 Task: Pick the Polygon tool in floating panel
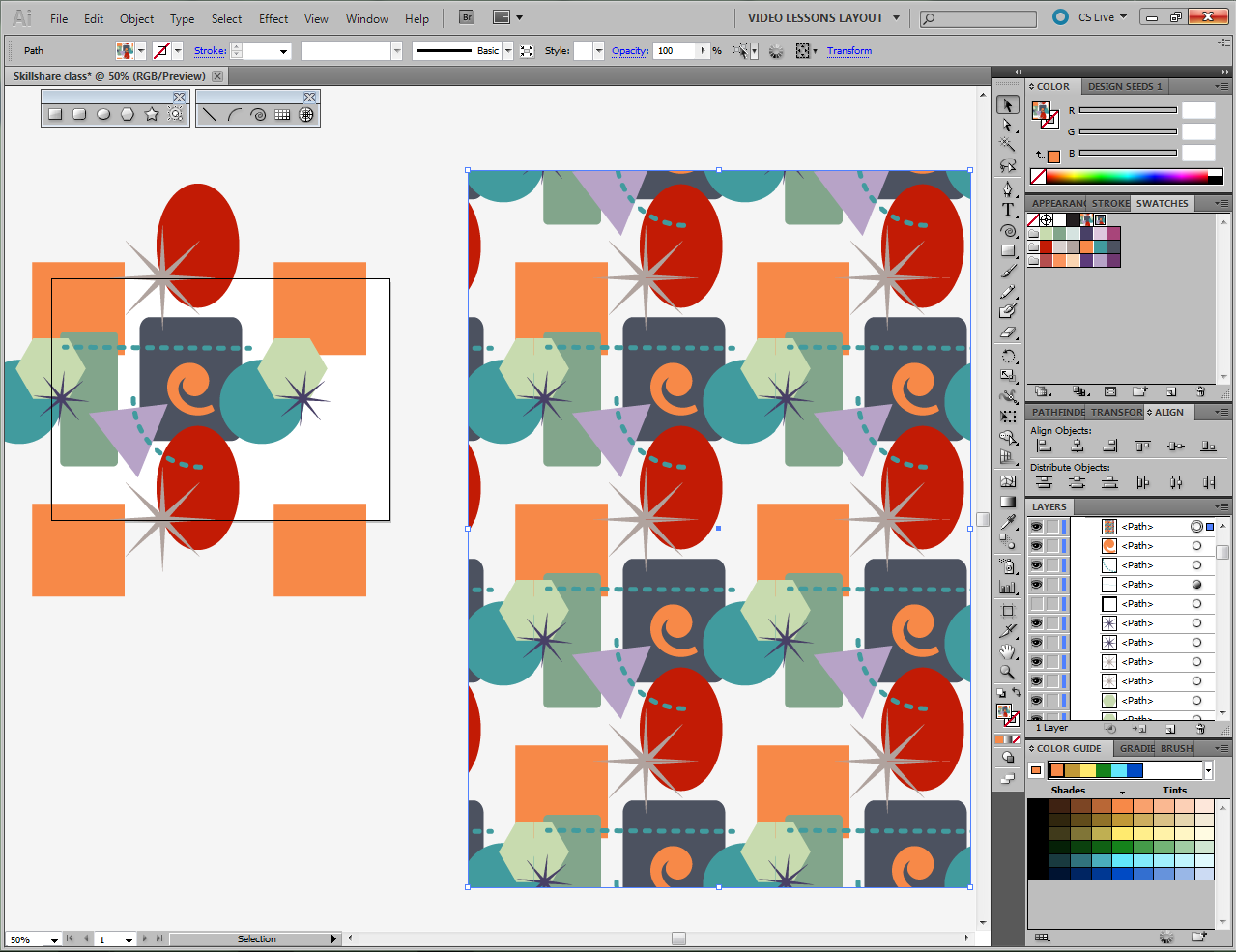tap(128, 114)
